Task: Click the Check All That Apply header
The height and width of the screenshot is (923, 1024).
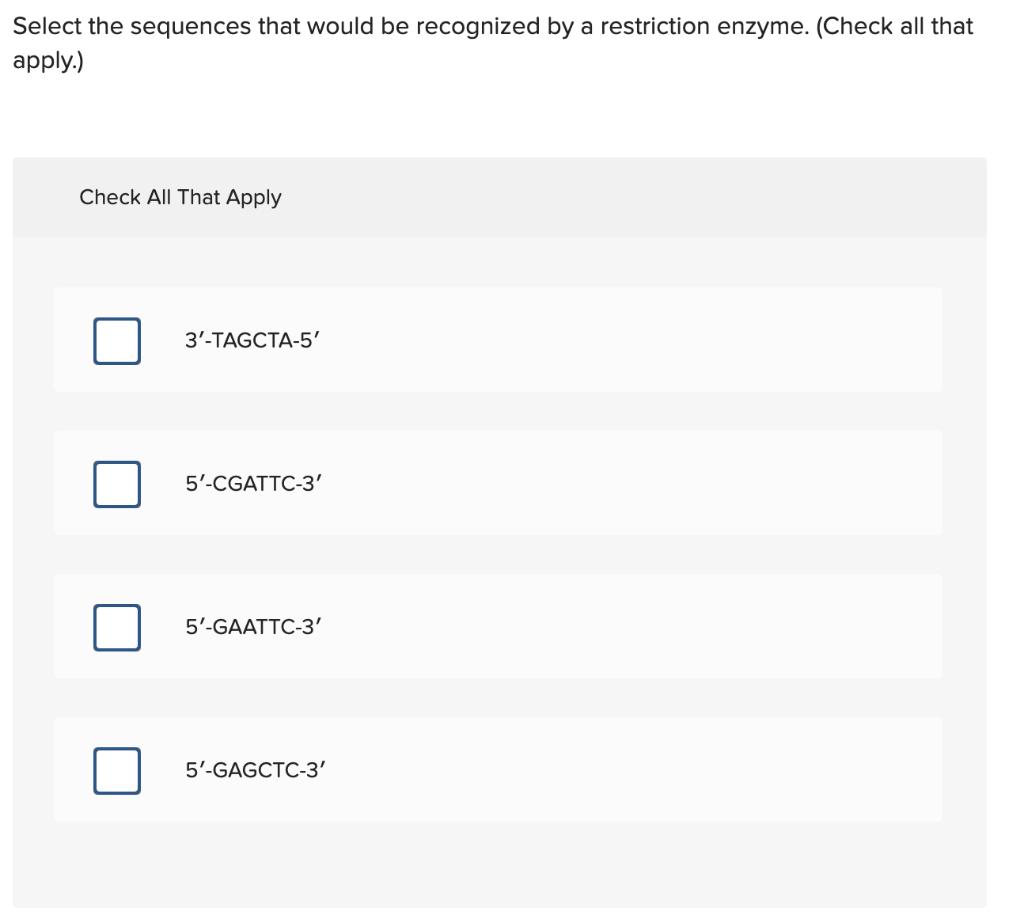Action: click(x=180, y=197)
